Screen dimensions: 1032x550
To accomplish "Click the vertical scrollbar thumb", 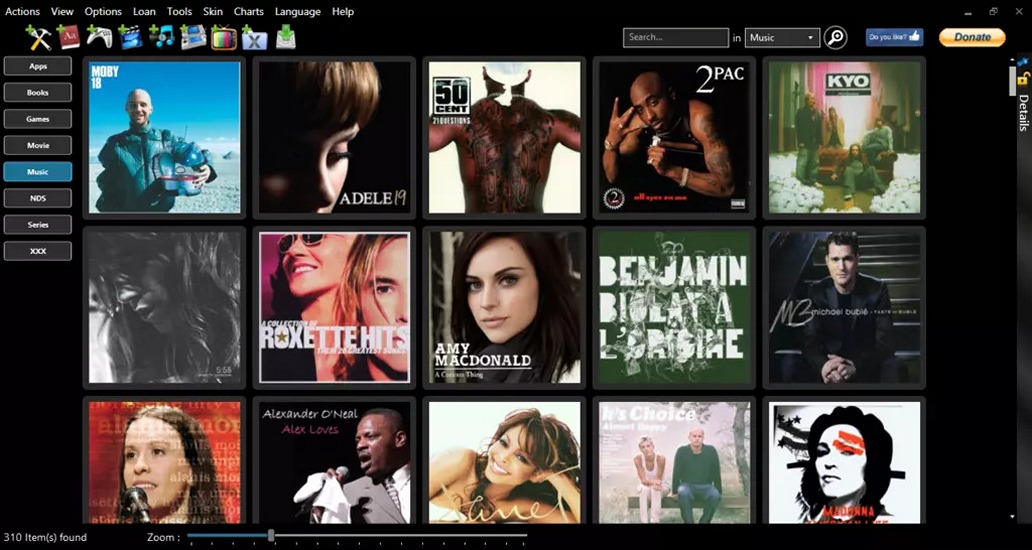I will pos(1012,80).
